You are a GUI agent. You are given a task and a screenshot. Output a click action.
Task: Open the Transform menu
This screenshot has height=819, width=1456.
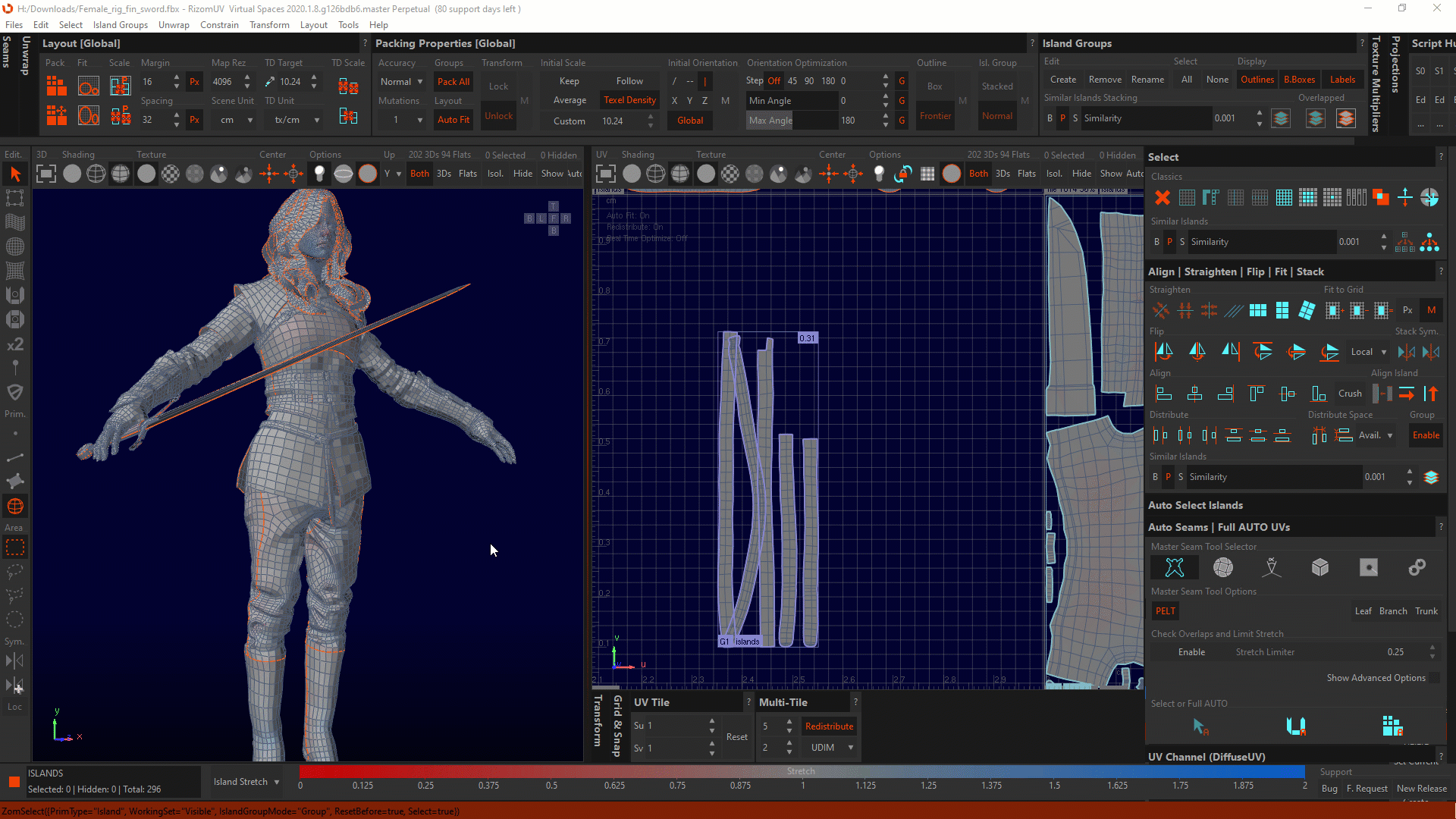pyautogui.click(x=269, y=25)
